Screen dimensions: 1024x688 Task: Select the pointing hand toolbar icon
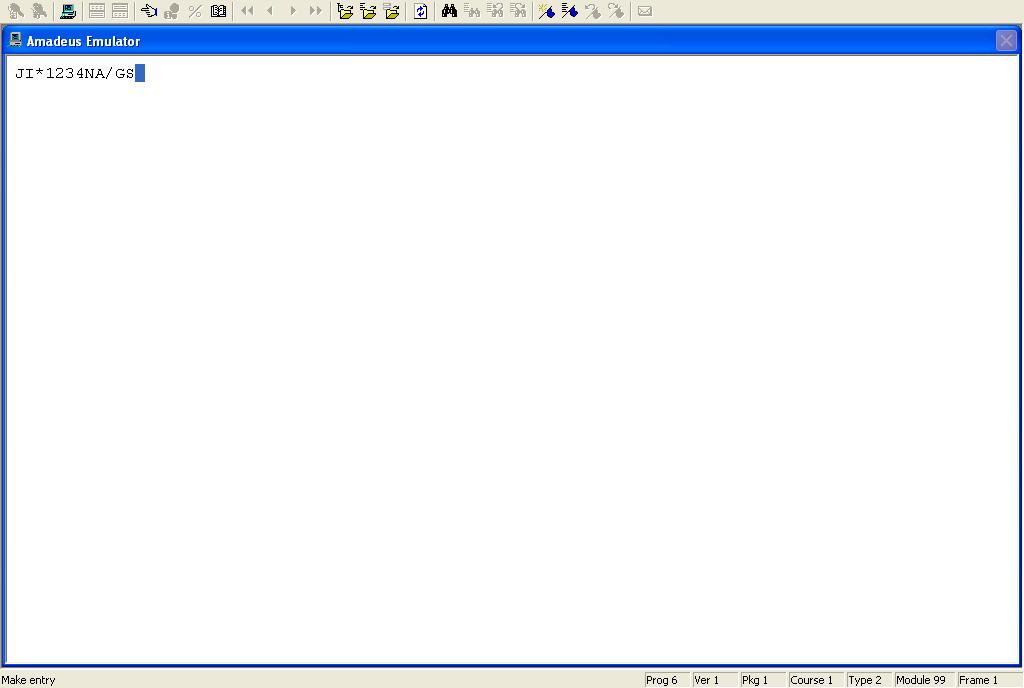click(x=149, y=11)
